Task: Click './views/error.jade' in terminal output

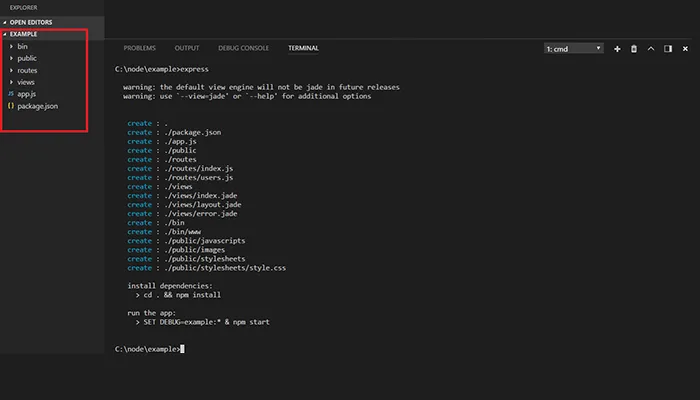Action: point(200,214)
